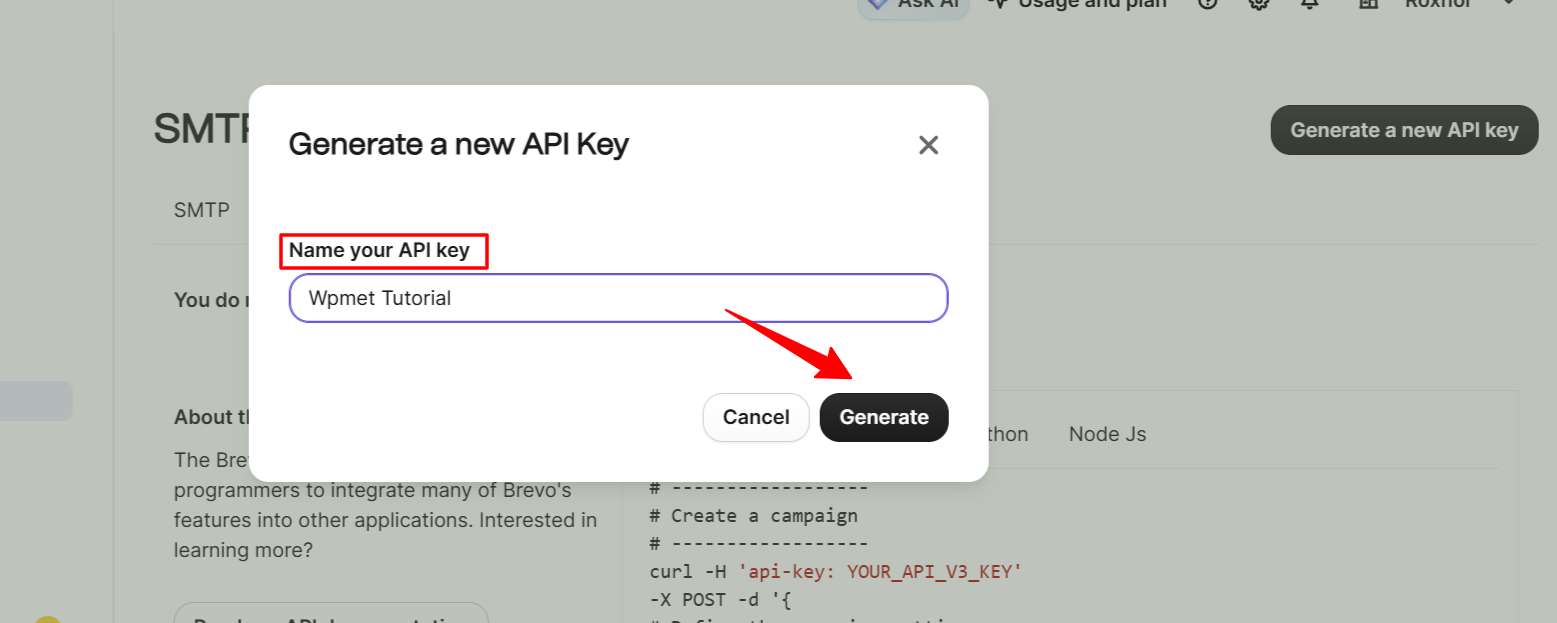Open the Ask AI assistant
Viewport: 1557px width, 623px height.
coord(912,6)
